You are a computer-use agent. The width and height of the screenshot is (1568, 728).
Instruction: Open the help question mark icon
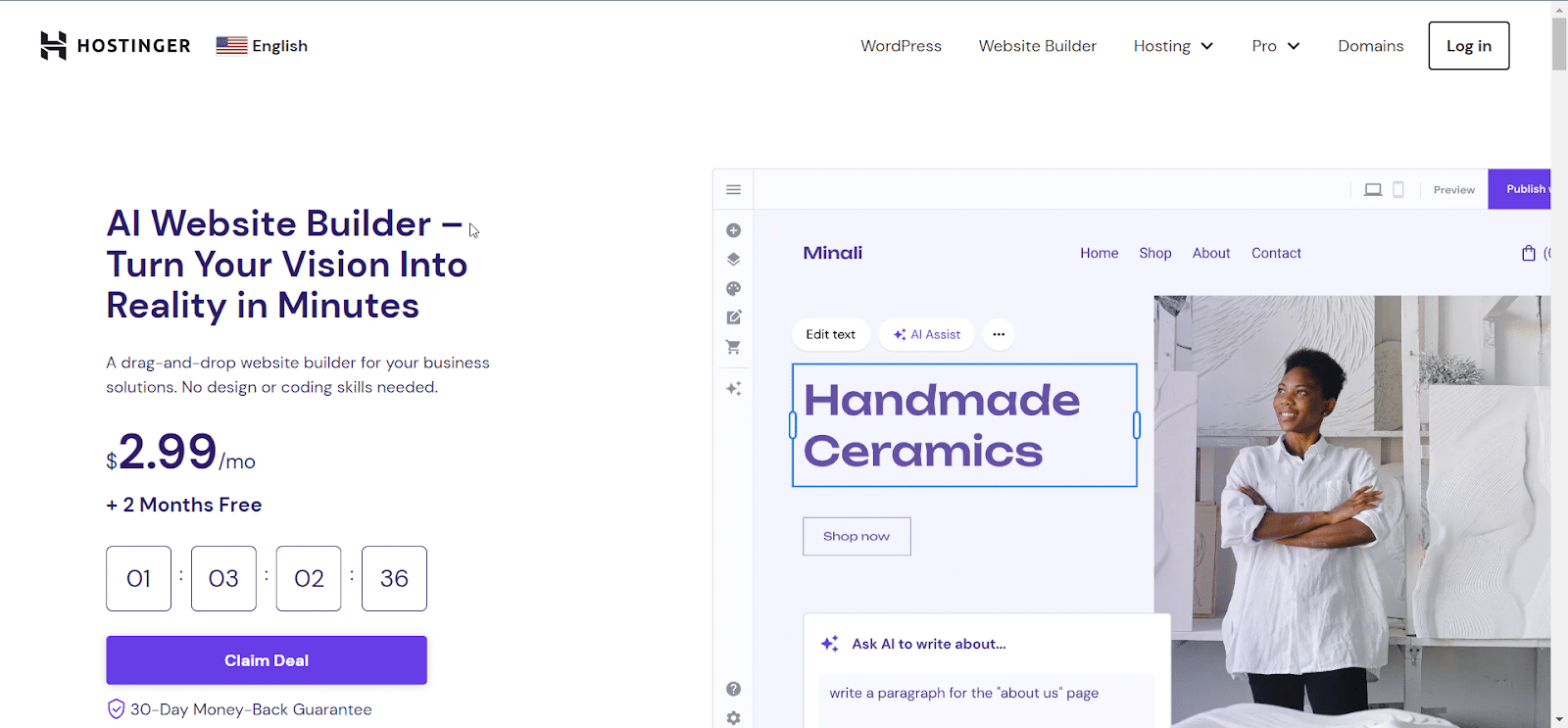(x=733, y=689)
